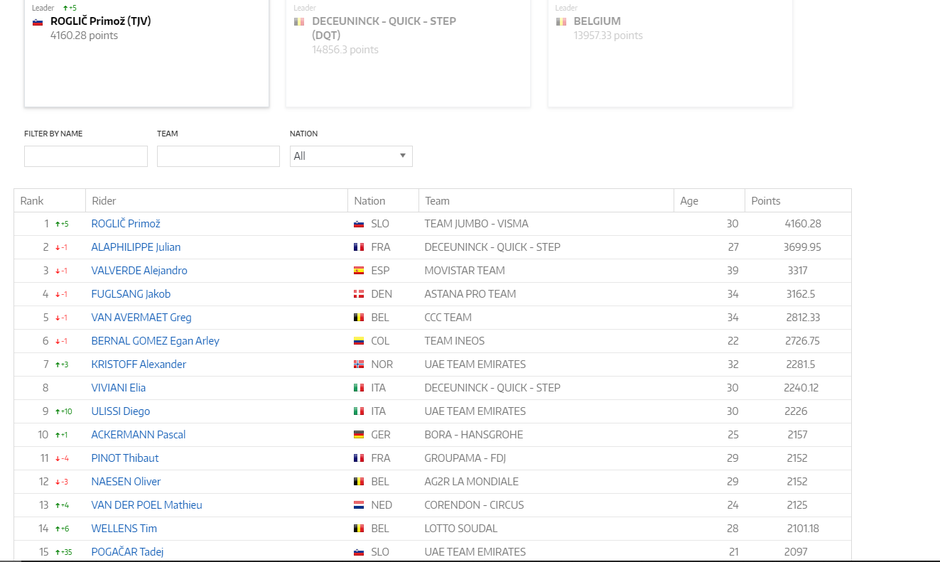
Task: Click the Slovenia flag beside Roglič row
Action: click(359, 224)
